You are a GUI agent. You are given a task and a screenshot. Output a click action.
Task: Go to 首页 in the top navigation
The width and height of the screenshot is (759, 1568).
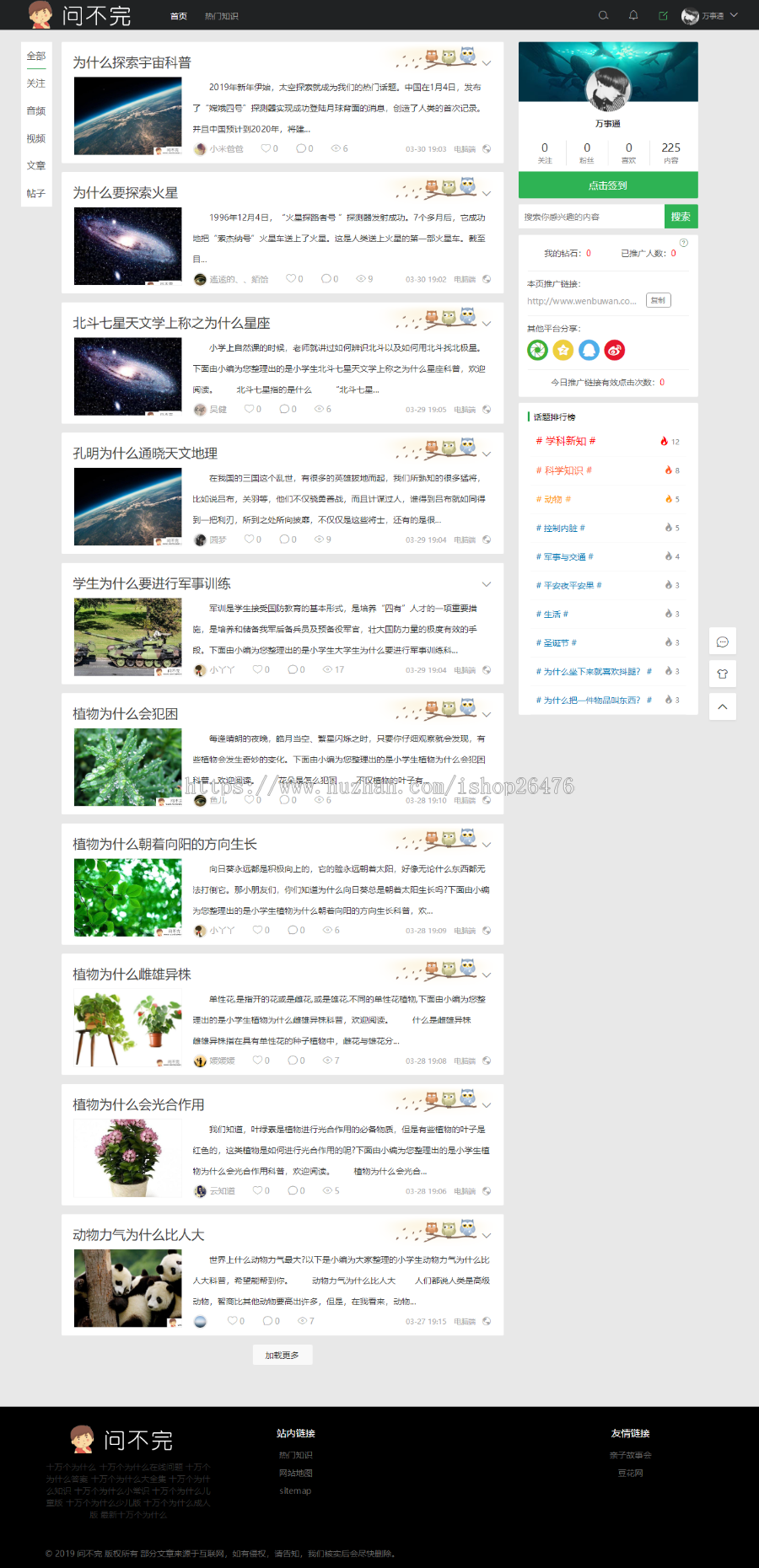pyautogui.click(x=179, y=16)
